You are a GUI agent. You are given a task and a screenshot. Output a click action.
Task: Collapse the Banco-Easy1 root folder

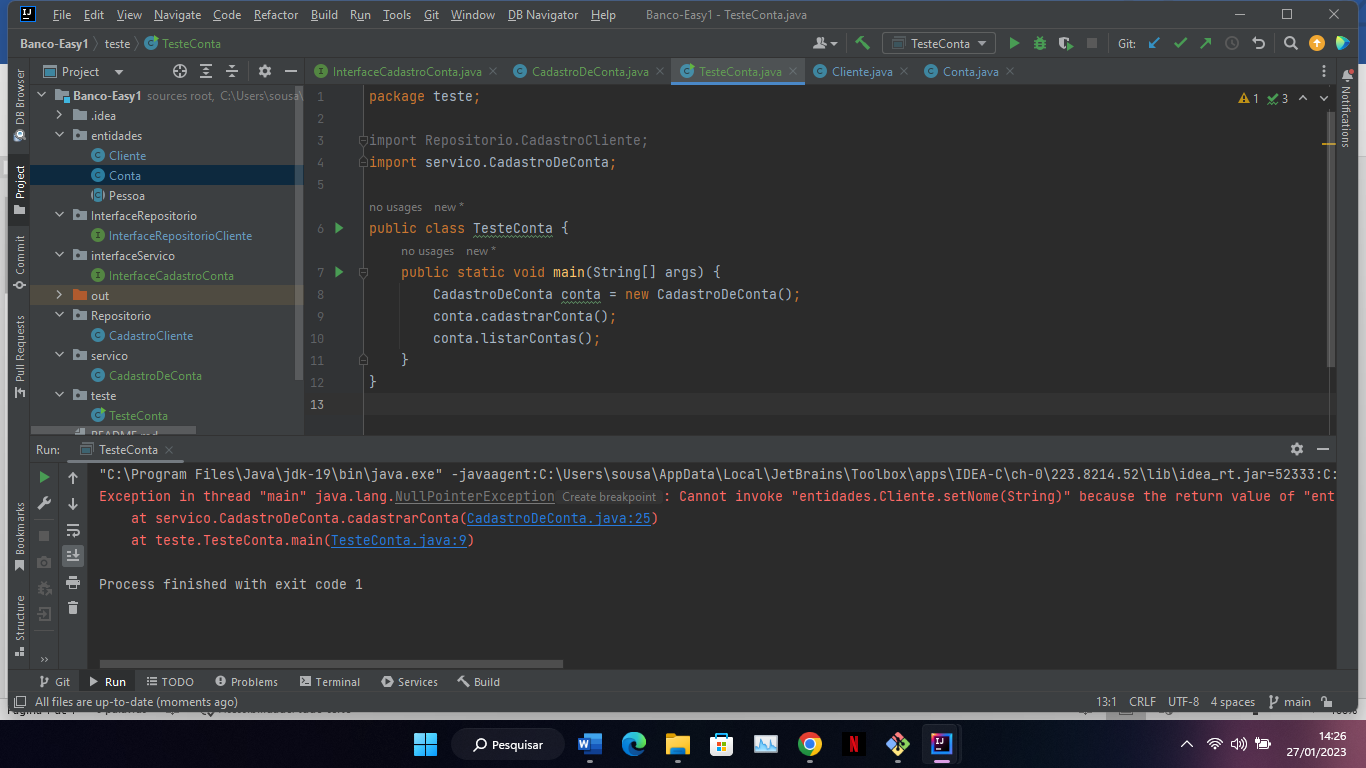pos(42,96)
